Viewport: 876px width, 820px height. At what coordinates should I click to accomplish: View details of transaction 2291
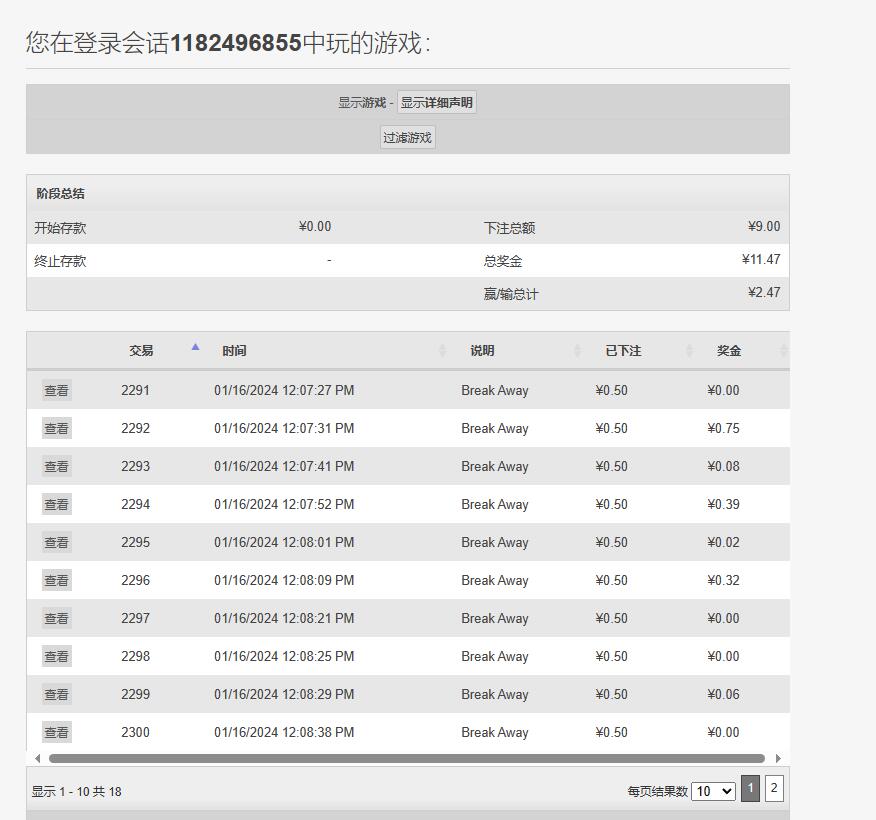pyautogui.click(x=56, y=391)
